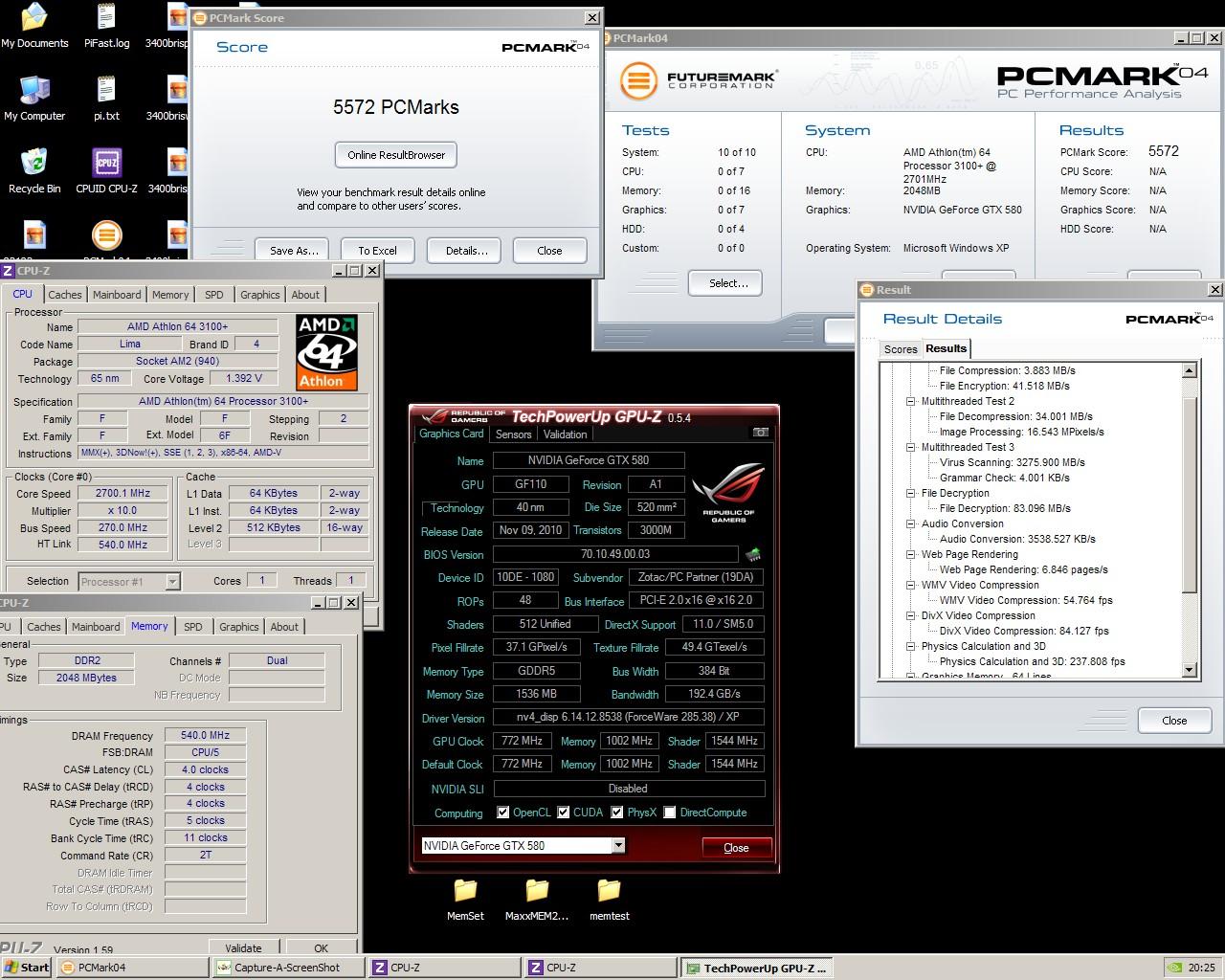Click GPU-Z screenshot camera icon
This screenshot has width=1225, height=980.
[761, 433]
